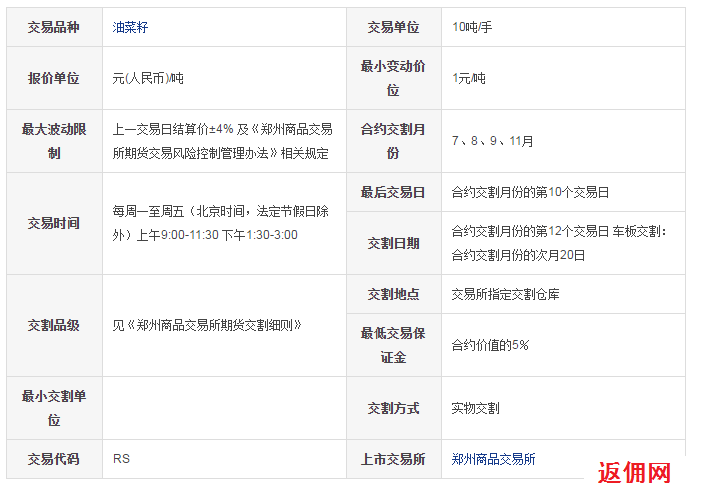Click the value 实物交割
The width and height of the screenshot is (701, 495).
click(475, 408)
